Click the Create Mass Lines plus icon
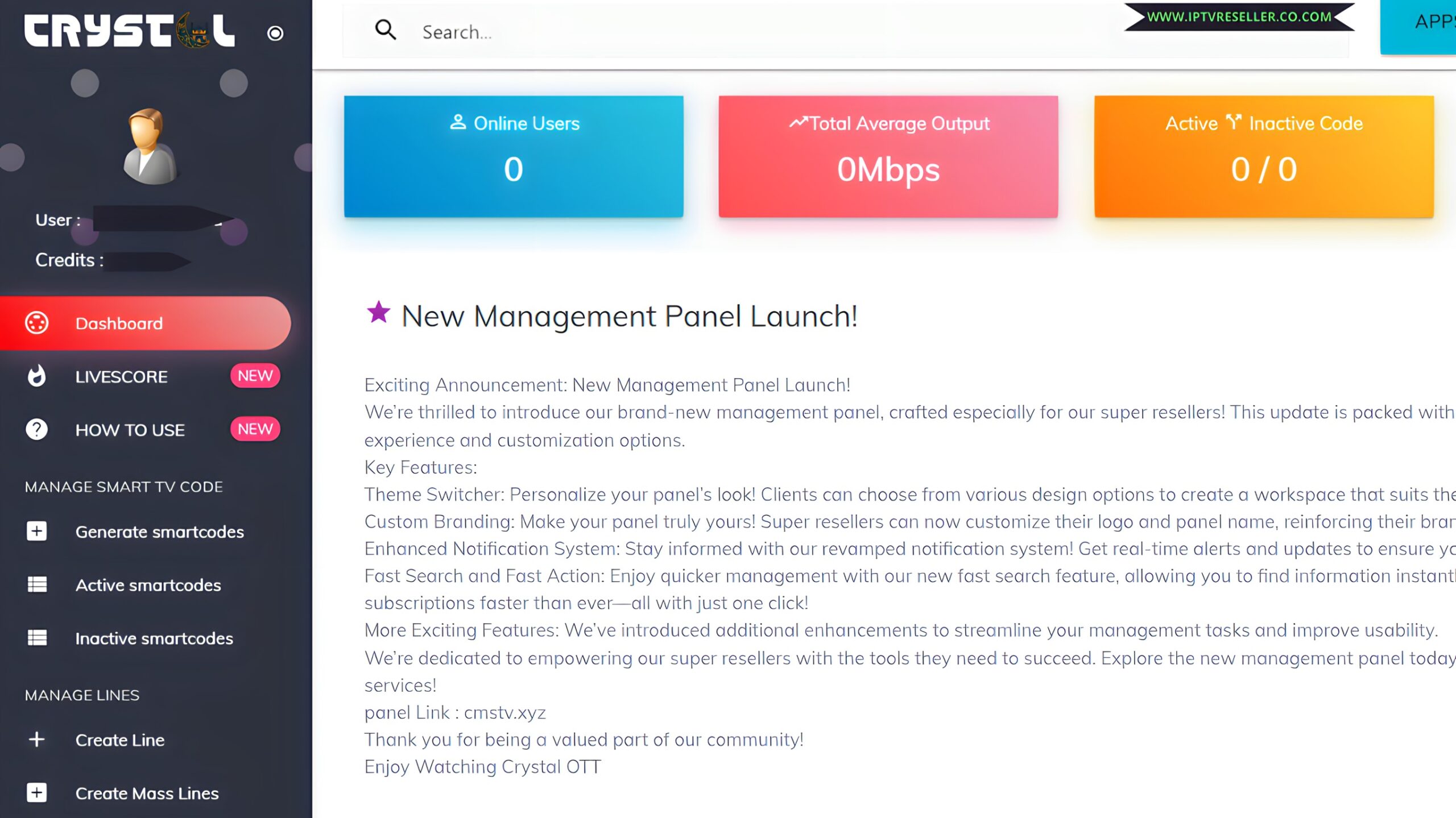 tap(37, 793)
